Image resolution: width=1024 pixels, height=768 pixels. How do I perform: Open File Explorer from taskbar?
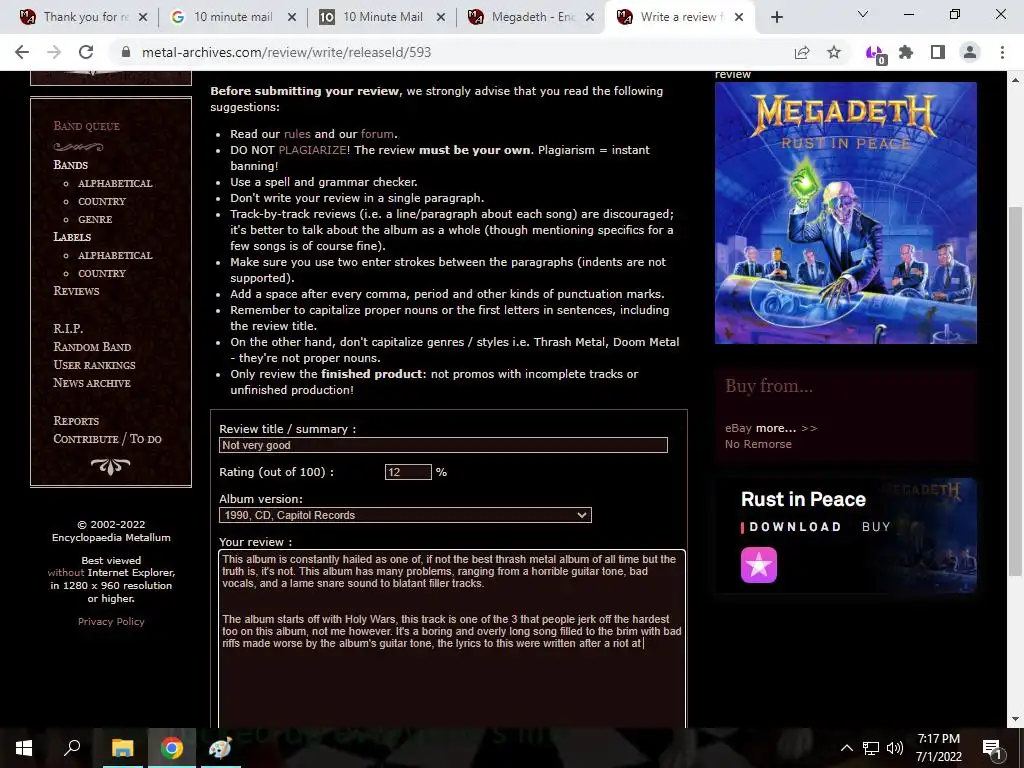[122, 748]
